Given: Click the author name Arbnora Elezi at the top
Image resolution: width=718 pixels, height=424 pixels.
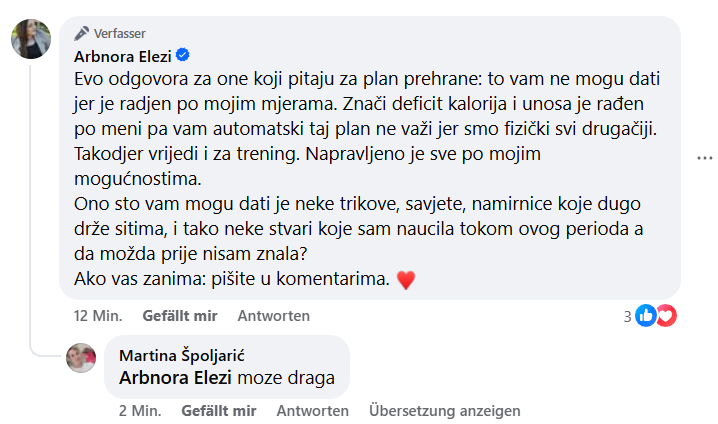Looking at the screenshot, I should point(124,54).
